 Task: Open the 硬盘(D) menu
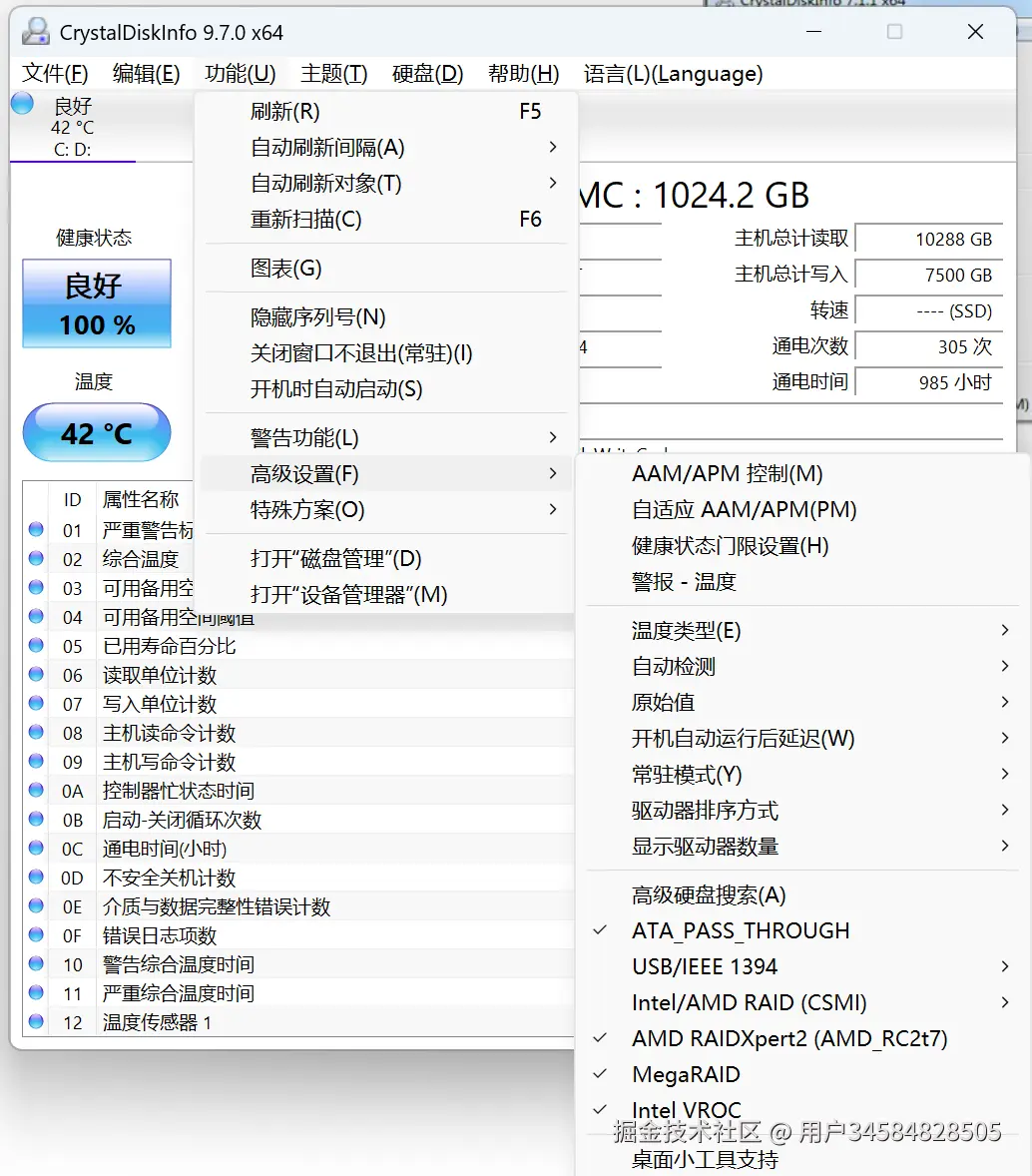point(427,74)
